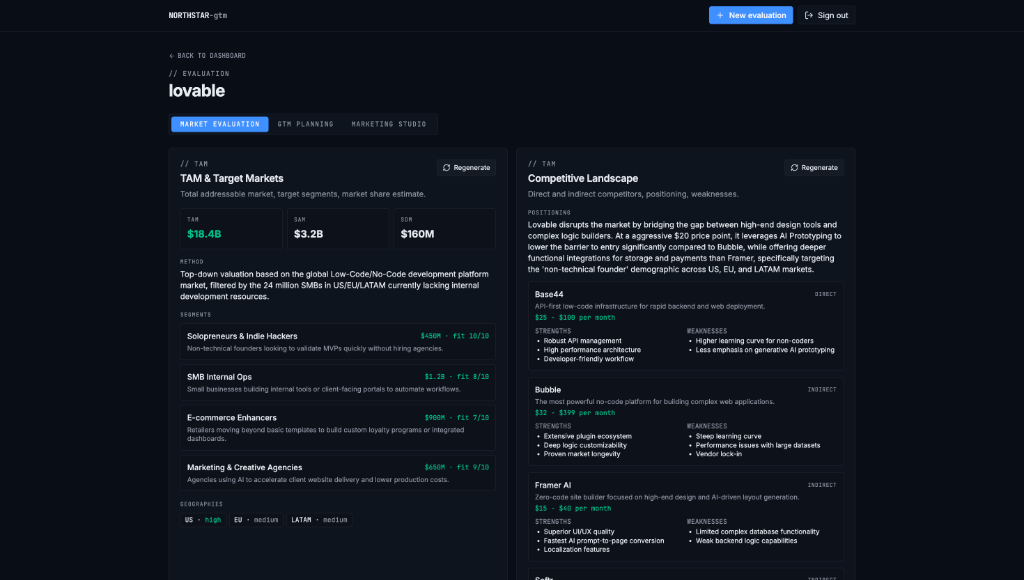Screen dimensions: 1024x580
Task: Click the $650M fit 9/10 label
Action: (456, 467)
